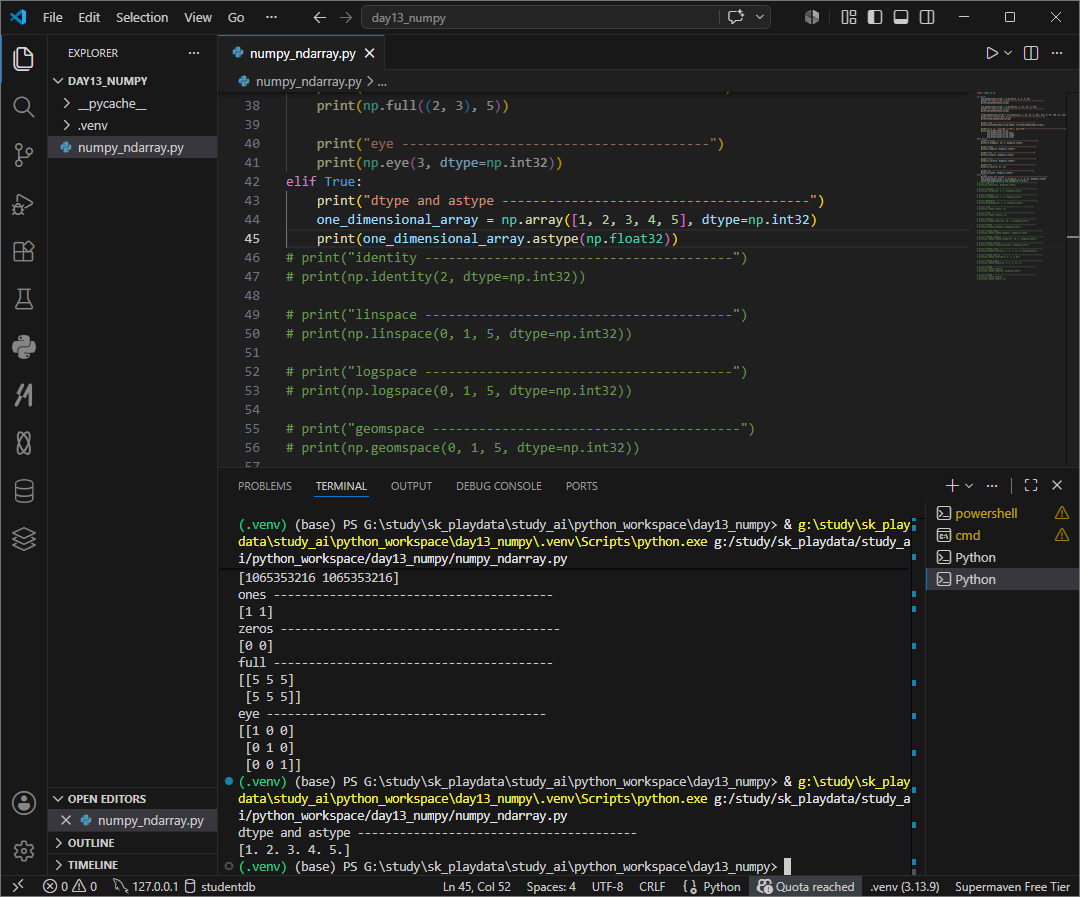Toggle the primary side bar
The image size is (1080, 897).
[x=875, y=17]
